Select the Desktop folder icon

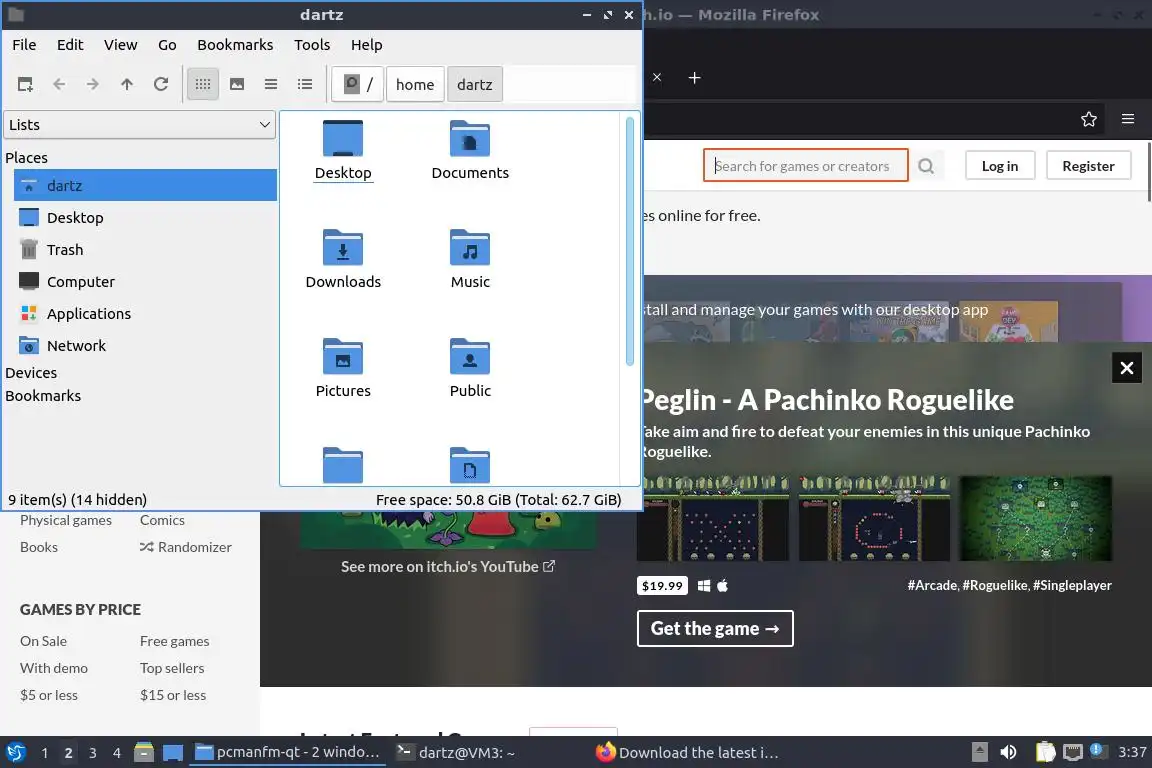343,139
